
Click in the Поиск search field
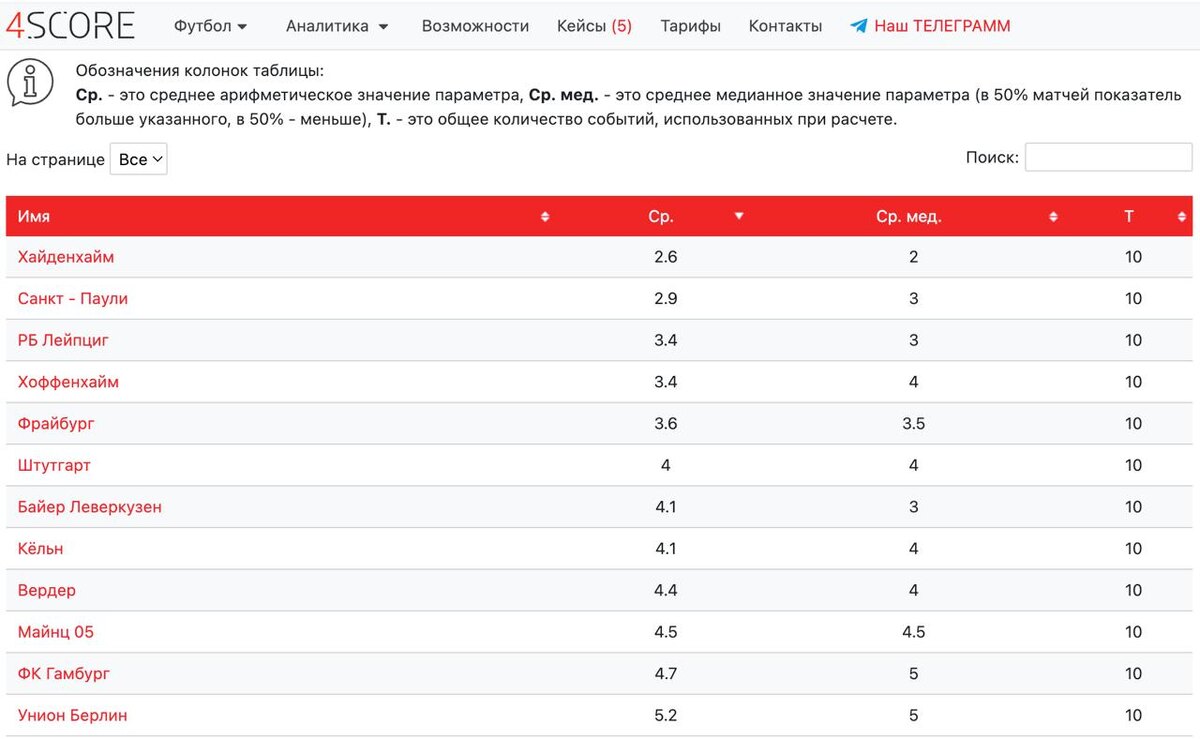1108,157
